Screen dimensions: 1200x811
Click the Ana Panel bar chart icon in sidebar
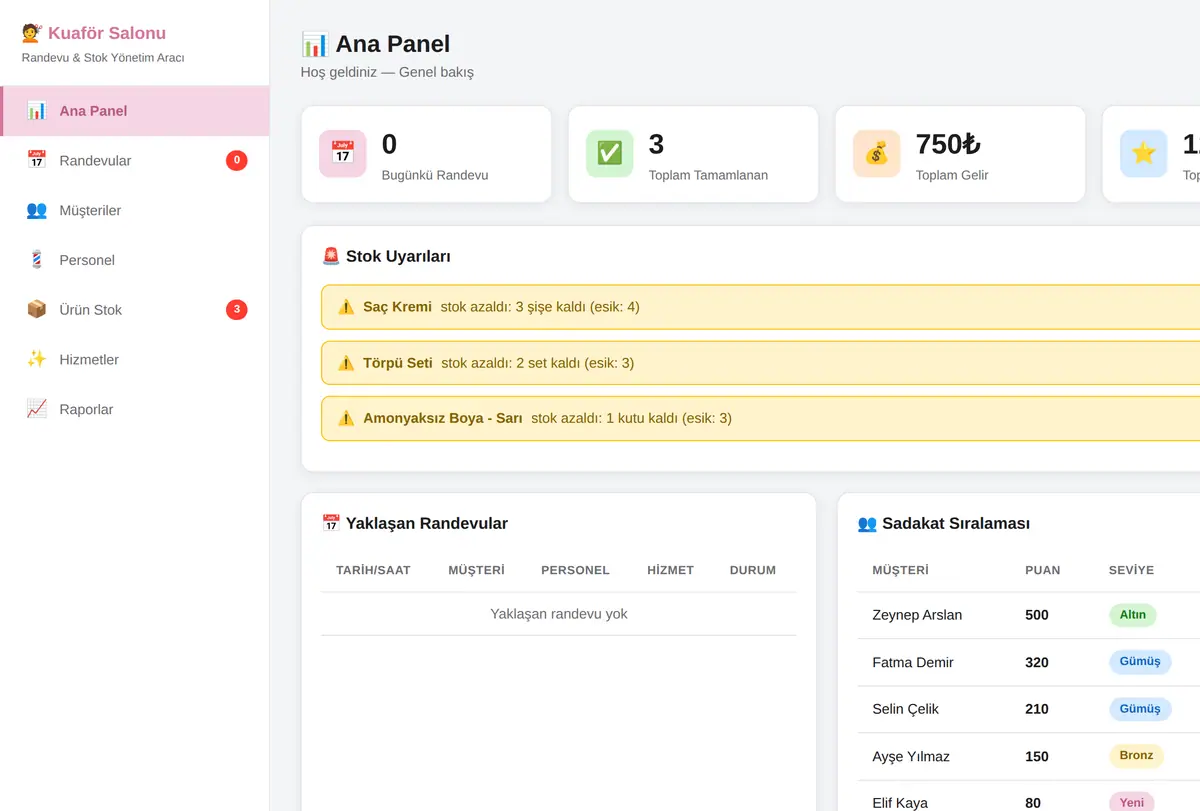37,111
